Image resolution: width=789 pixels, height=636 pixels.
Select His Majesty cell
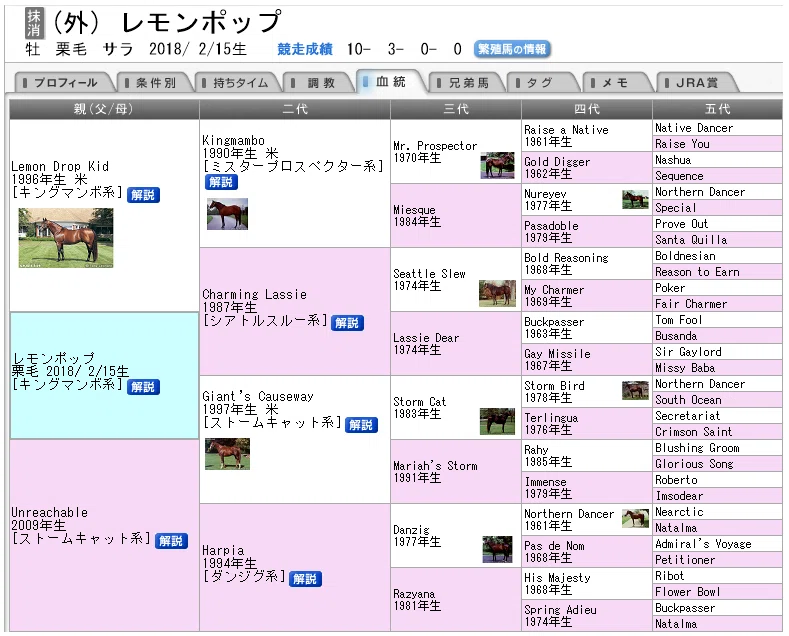coord(587,583)
